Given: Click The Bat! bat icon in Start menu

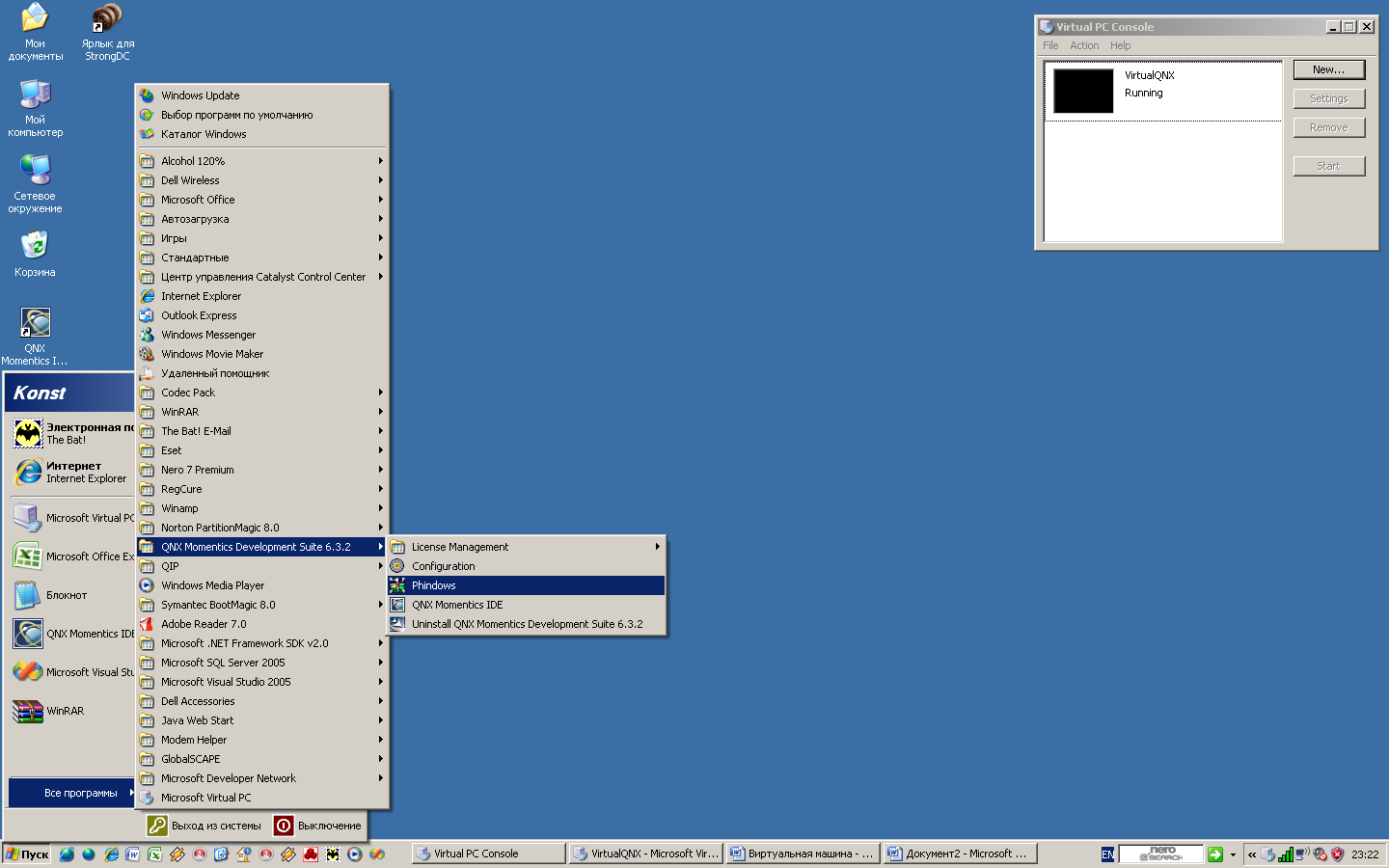Looking at the screenshot, I should 28,433.
